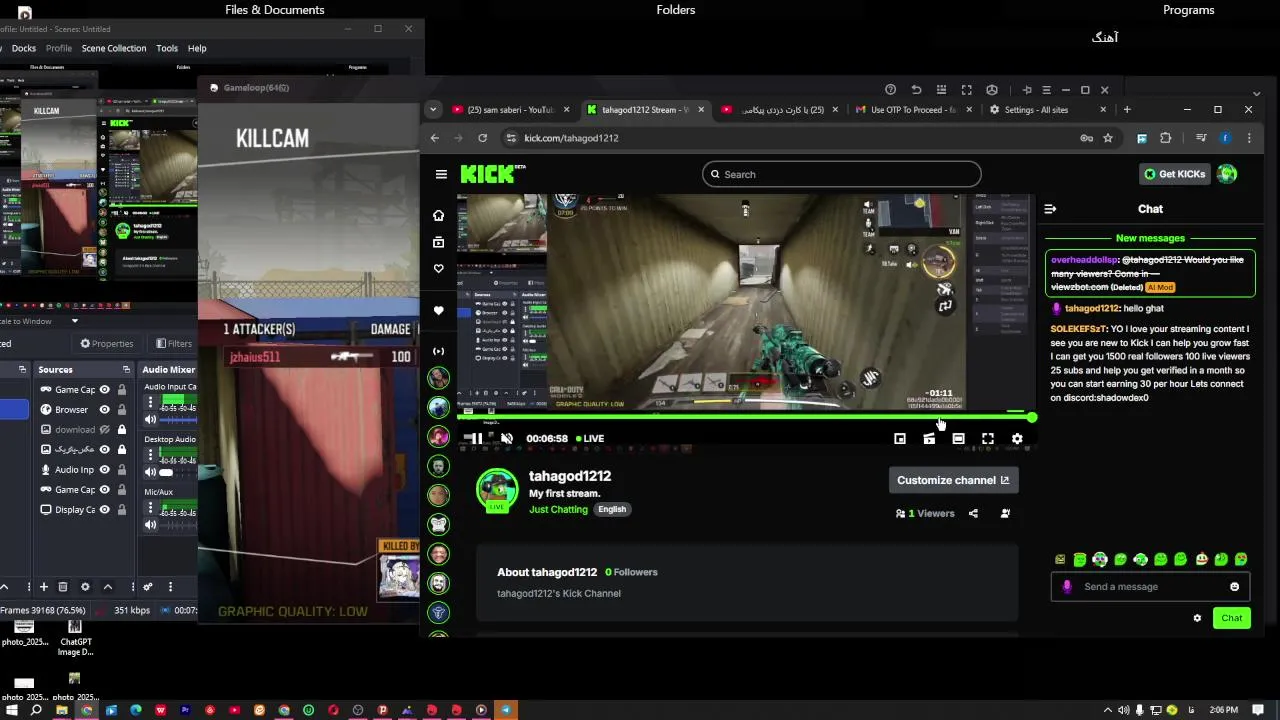The image size is (1280, 720).
Task: Hide the Browser source in OBS
Action: click(104, 410)
